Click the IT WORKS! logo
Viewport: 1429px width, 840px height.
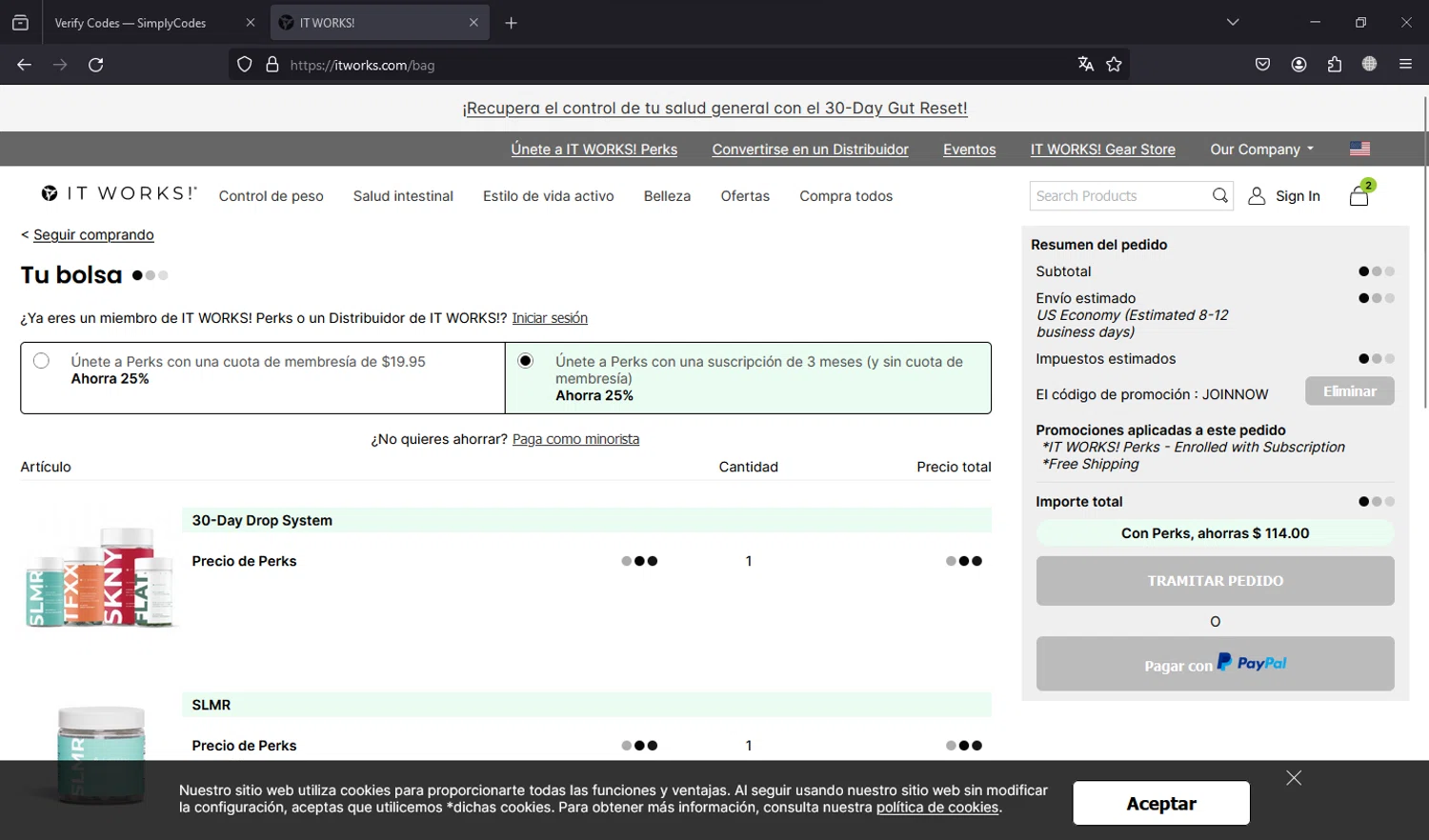point(119,193)
